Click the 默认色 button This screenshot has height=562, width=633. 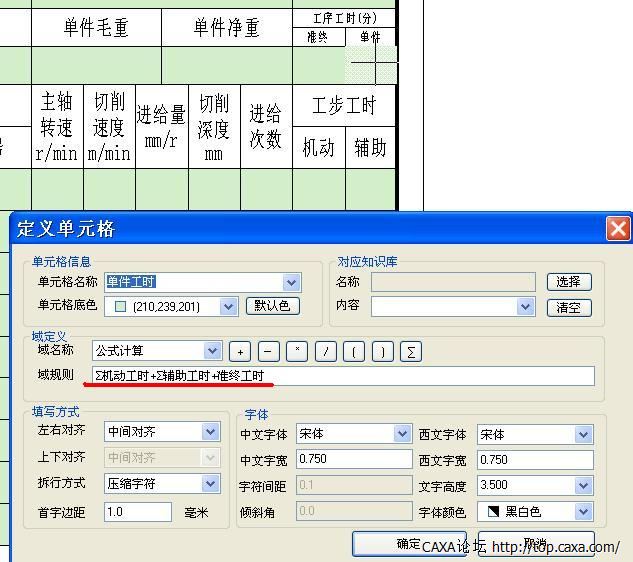pyautogui.click(x=272, y=306)
